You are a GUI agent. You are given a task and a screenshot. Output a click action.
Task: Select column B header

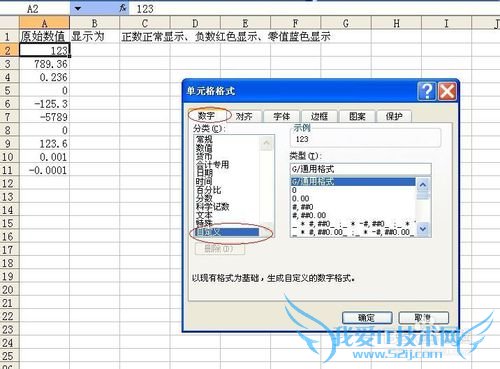pos(95,23)
